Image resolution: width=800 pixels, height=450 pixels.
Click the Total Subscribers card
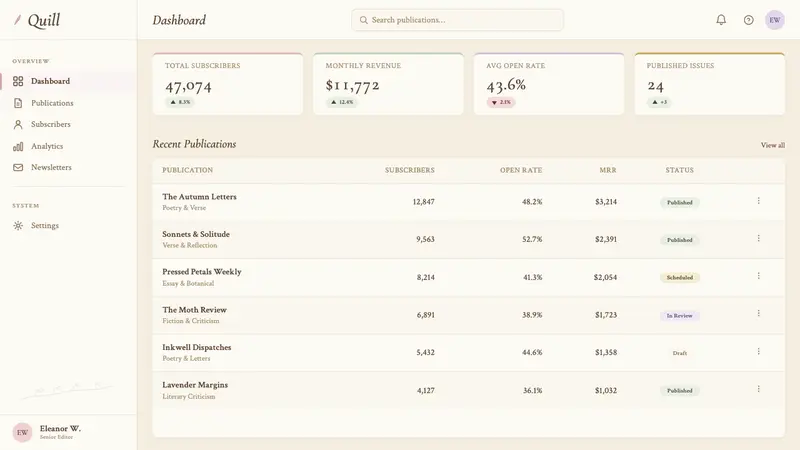[x=228, y=84]
